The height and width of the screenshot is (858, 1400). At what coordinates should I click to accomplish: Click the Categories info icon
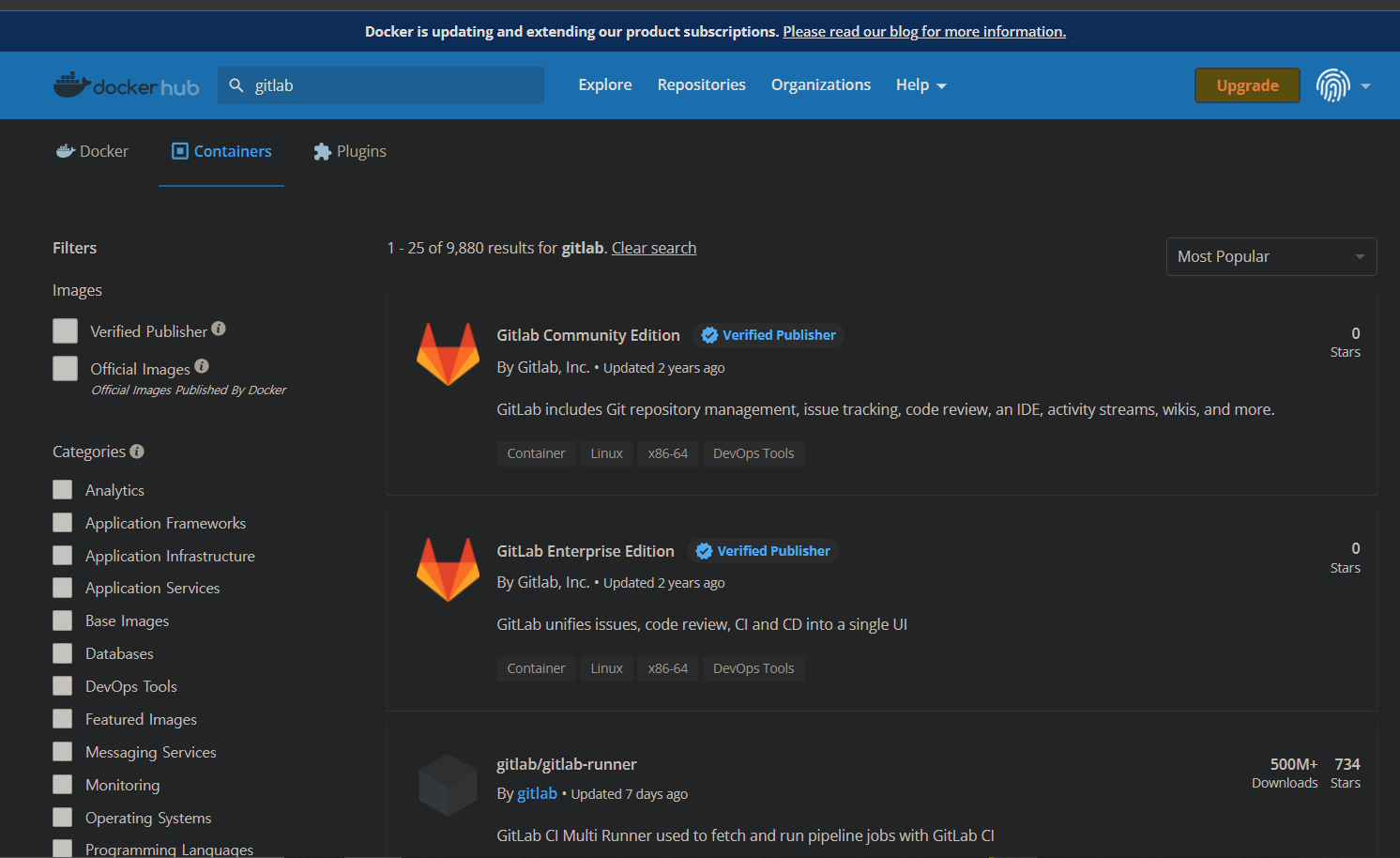coord(137,452)
